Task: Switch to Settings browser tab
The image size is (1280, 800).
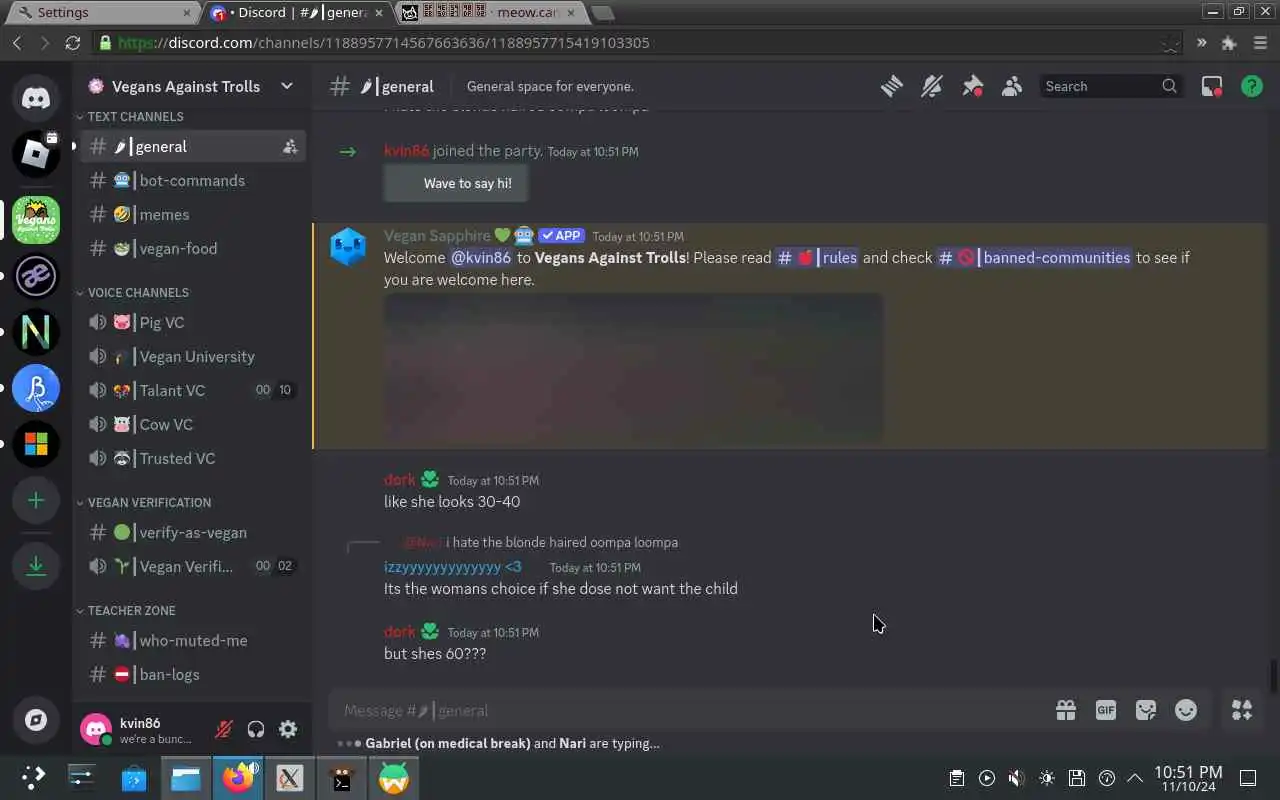Action: click(104, 13)
